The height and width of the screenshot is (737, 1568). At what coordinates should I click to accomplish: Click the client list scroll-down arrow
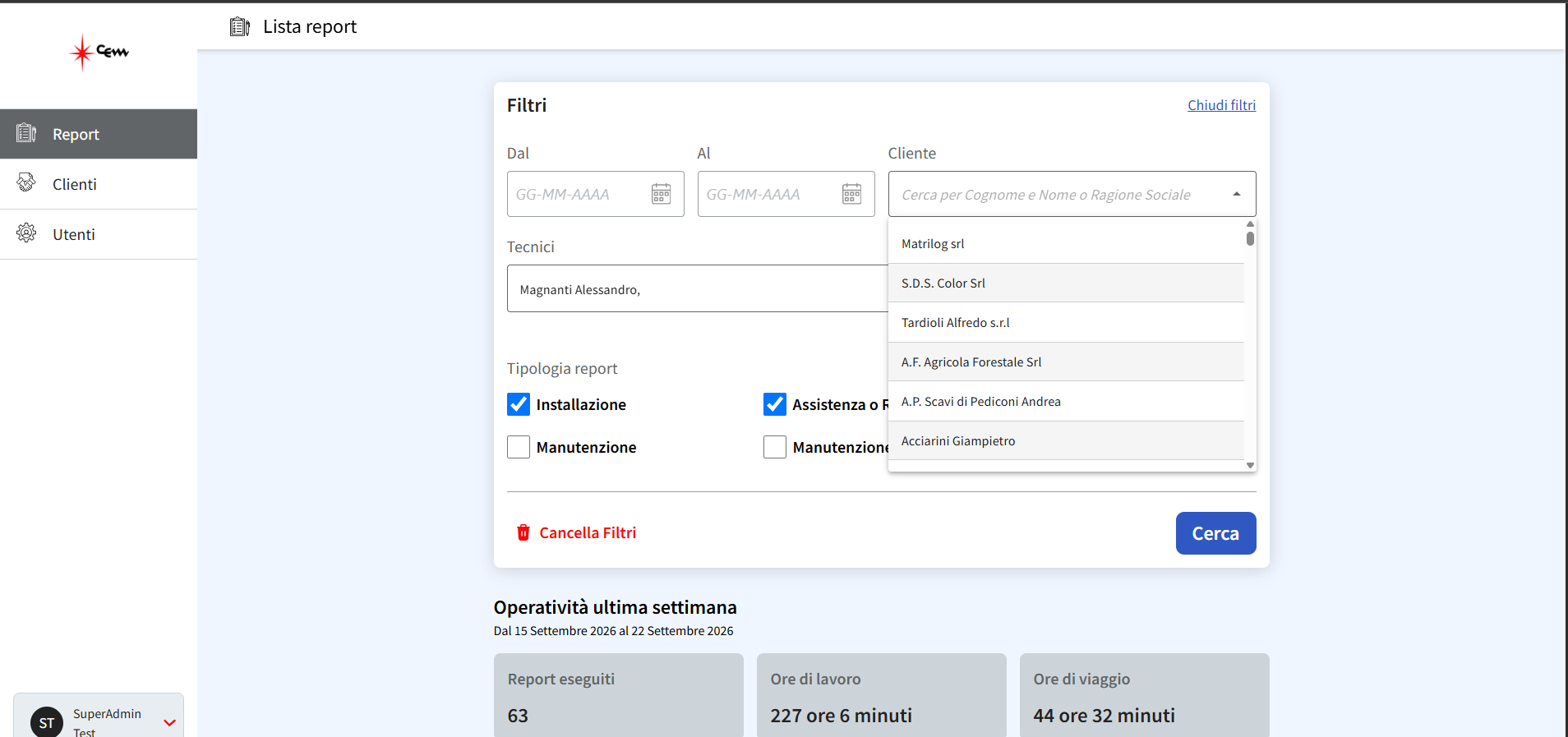pos(1250,465)
